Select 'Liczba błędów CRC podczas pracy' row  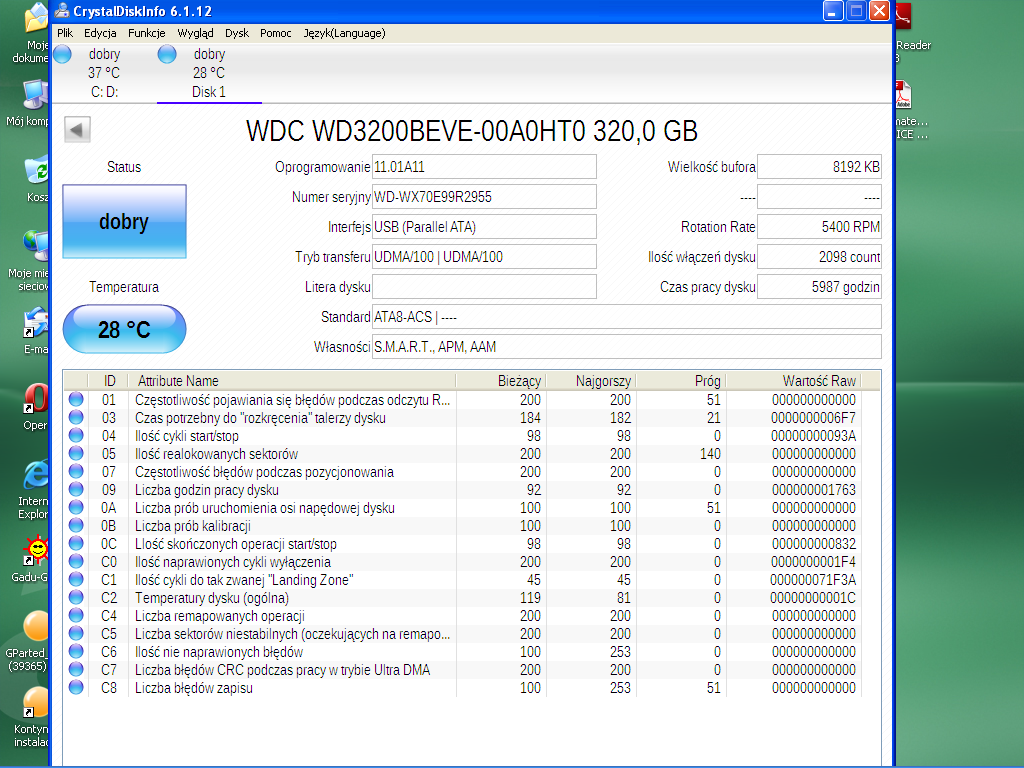463,670
